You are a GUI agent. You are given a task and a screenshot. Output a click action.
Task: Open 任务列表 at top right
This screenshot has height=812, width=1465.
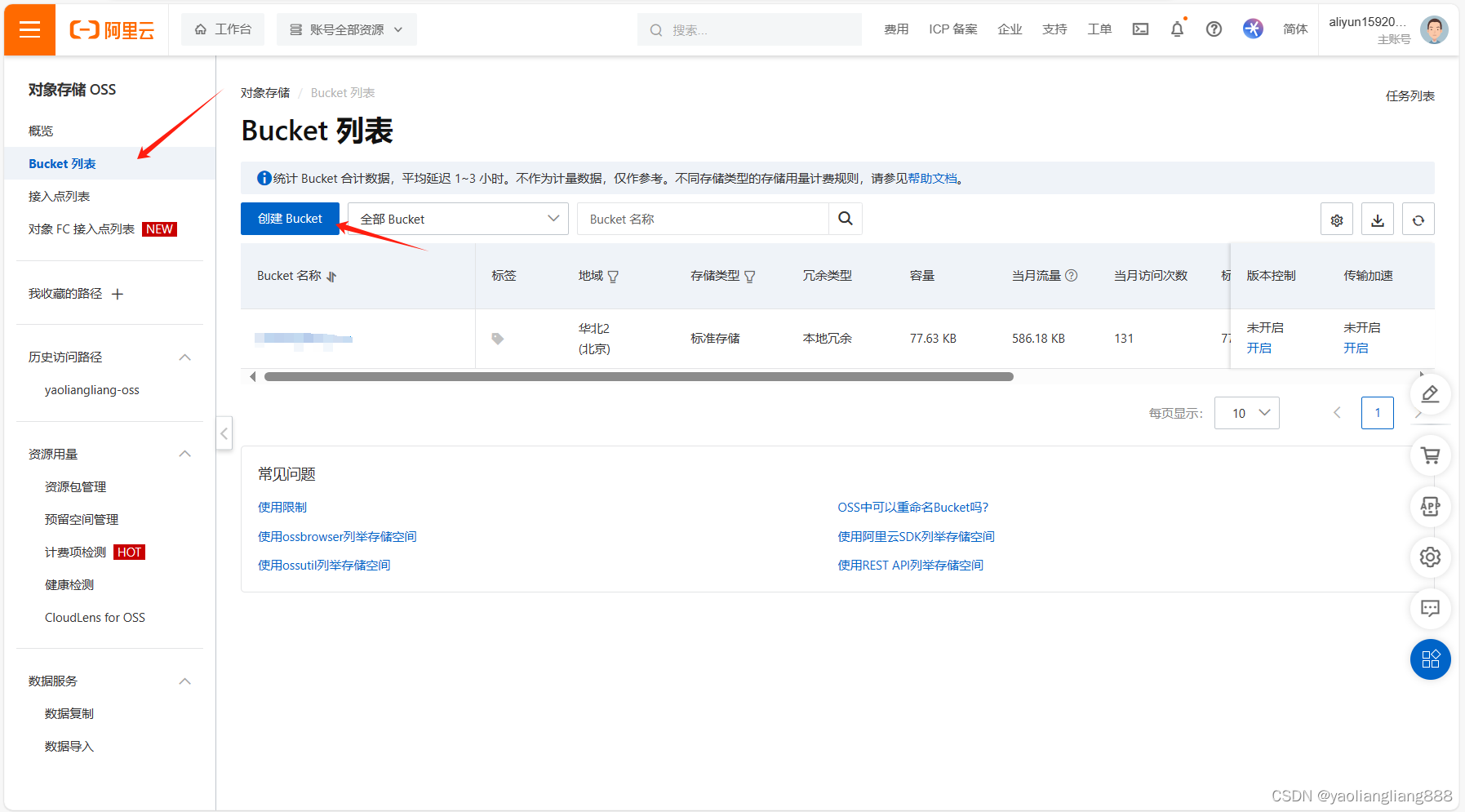pos(1410,95)
